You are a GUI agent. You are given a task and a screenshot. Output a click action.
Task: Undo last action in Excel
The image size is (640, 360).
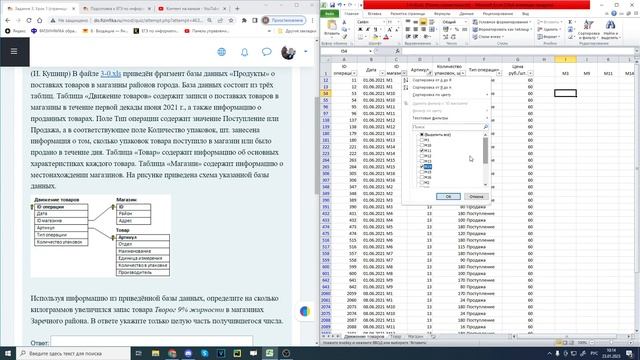pyautogui.click(x=340, y=5)
